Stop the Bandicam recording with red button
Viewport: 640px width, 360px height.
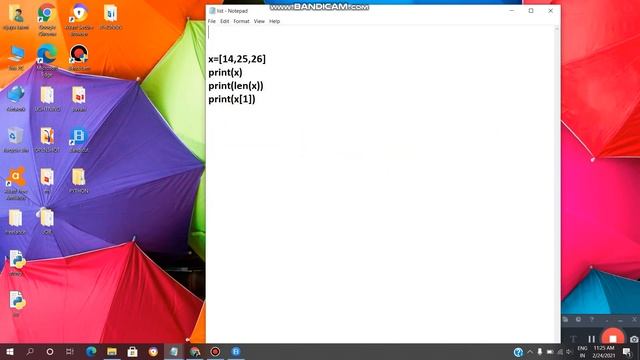613,338
